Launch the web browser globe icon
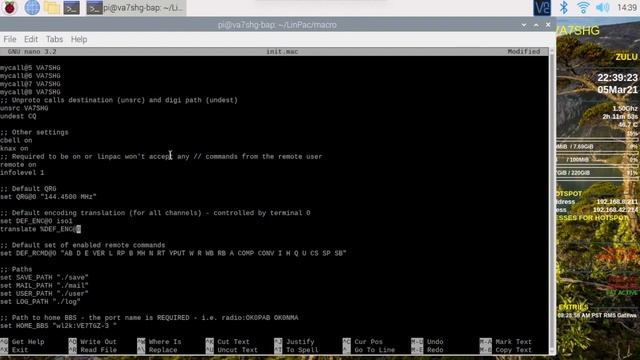Viewport: 640px width, 360px height. (x=32, y=7)
